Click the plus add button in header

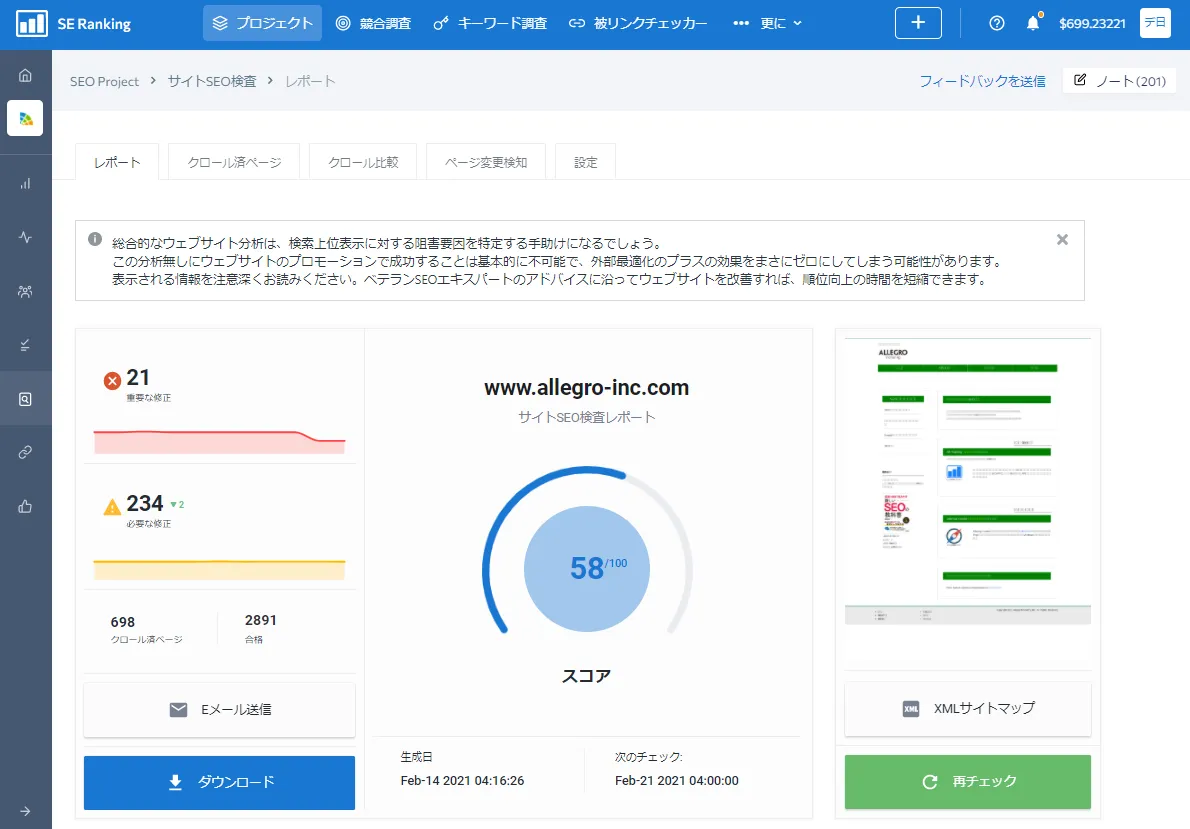(x=918, y=23)
